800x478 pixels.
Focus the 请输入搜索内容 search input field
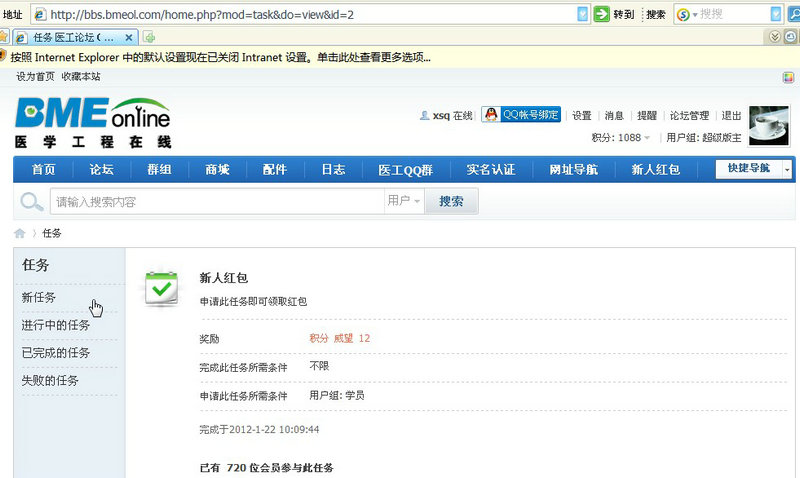[216, 201]
